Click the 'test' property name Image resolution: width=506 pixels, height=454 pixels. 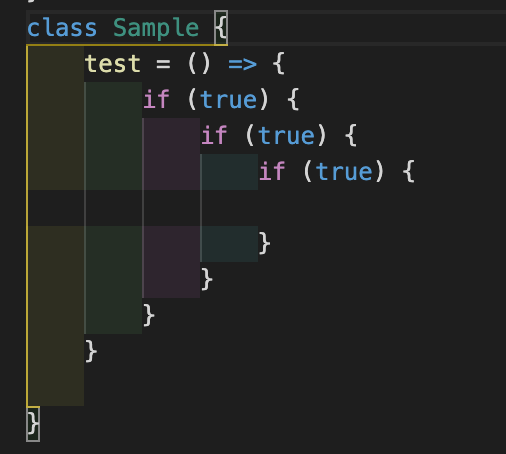click(x=113, y=64)
